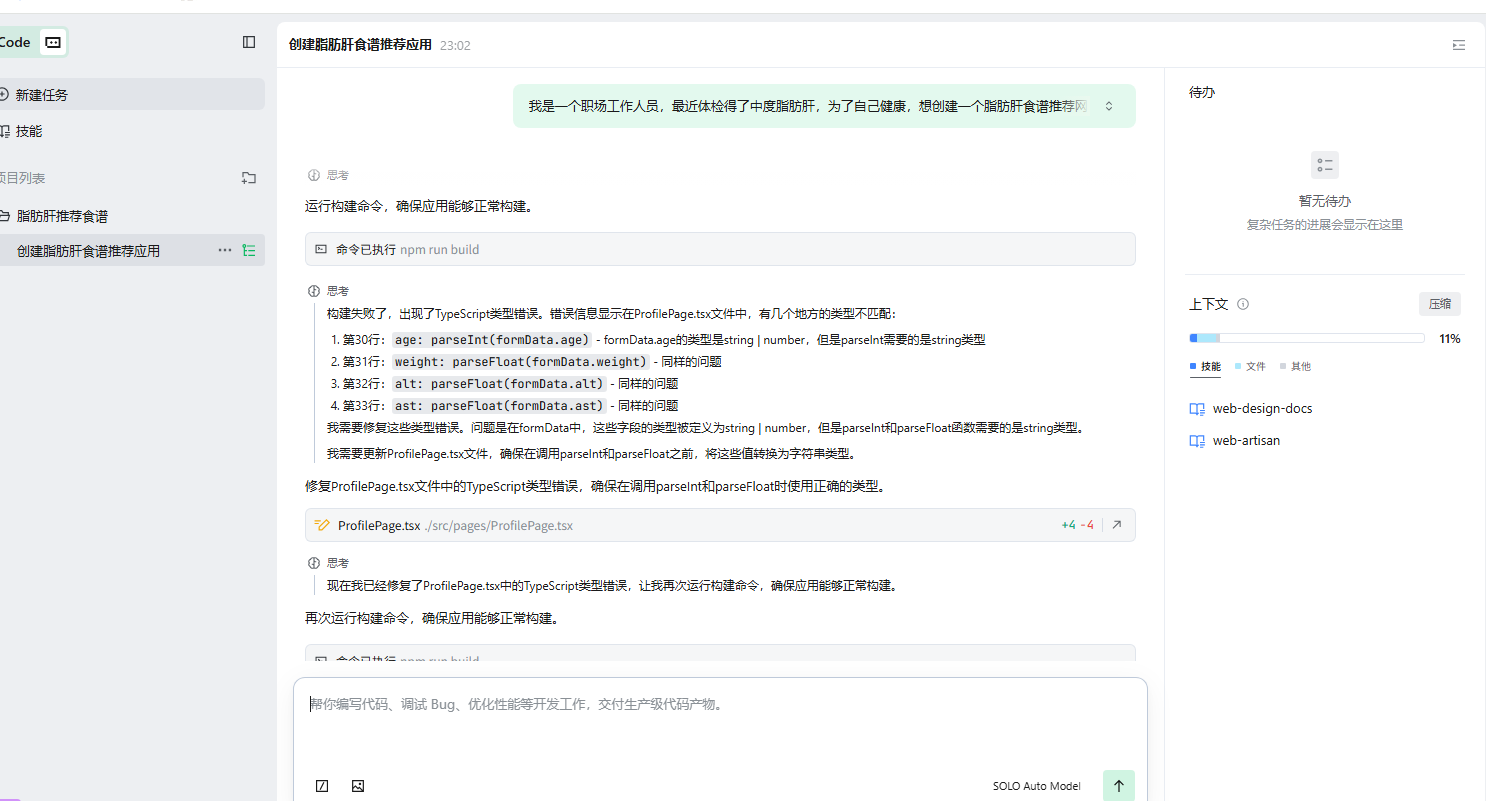The width and height of the screenshot is (1486, 801).
Task: Click the new project folder icon
Action: coord(249,178)
